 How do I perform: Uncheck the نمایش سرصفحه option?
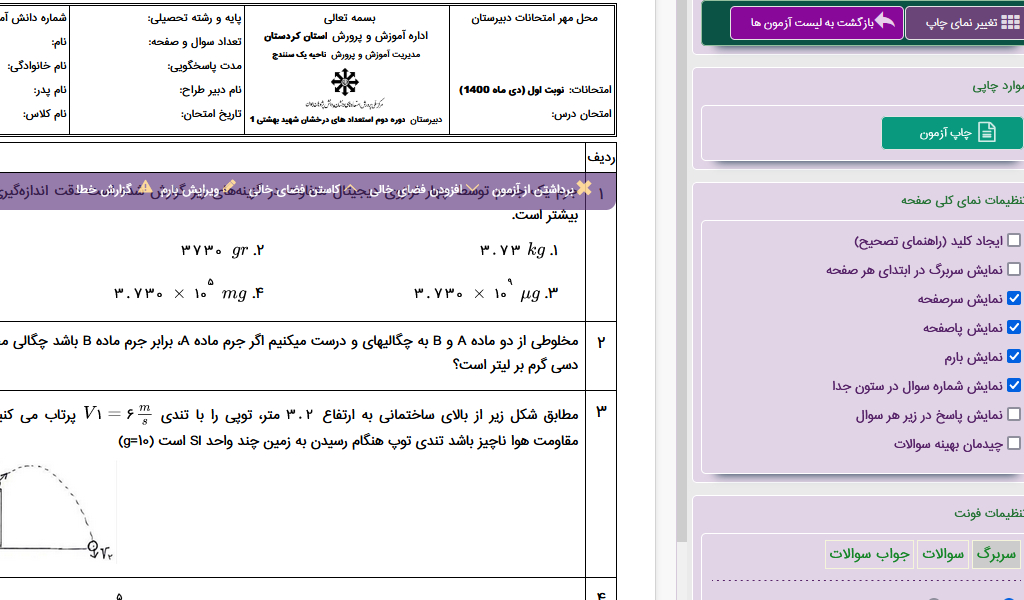click(x=1014, y=298)
